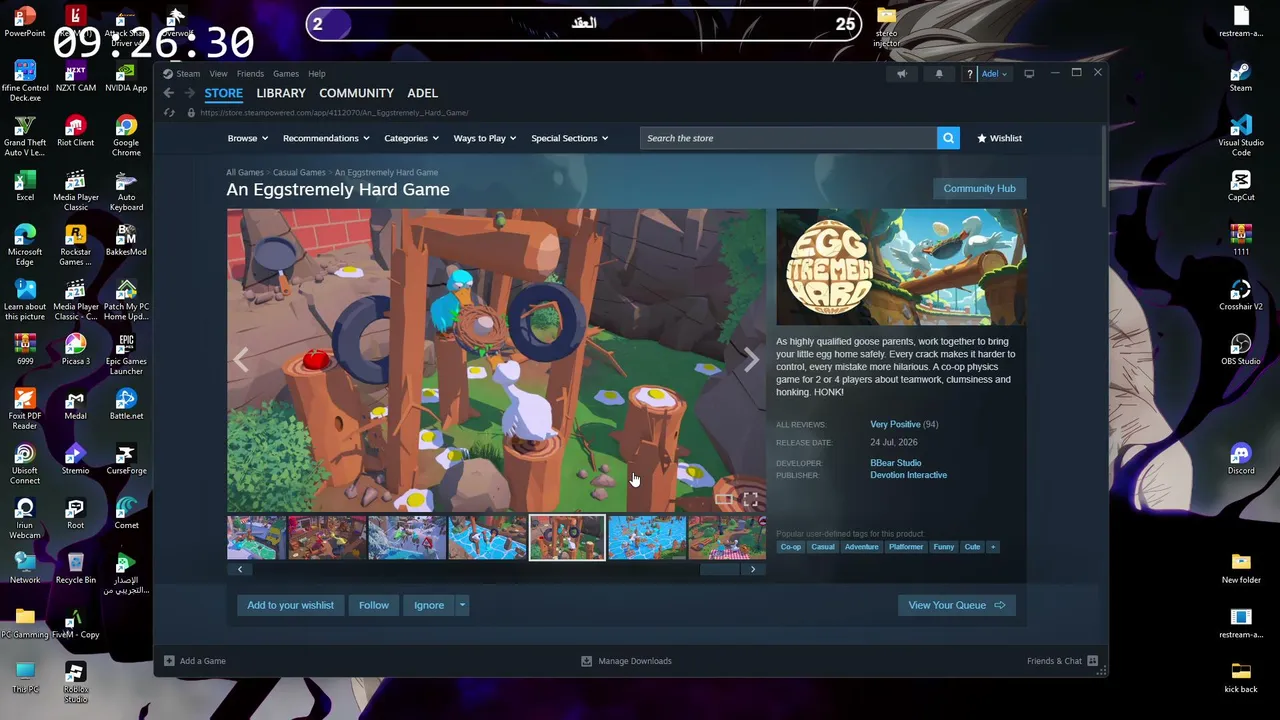The width and height of the screenshot is (1280, 720).
Task: Select the first screenshot thumbnail
Action: [256, 538]
